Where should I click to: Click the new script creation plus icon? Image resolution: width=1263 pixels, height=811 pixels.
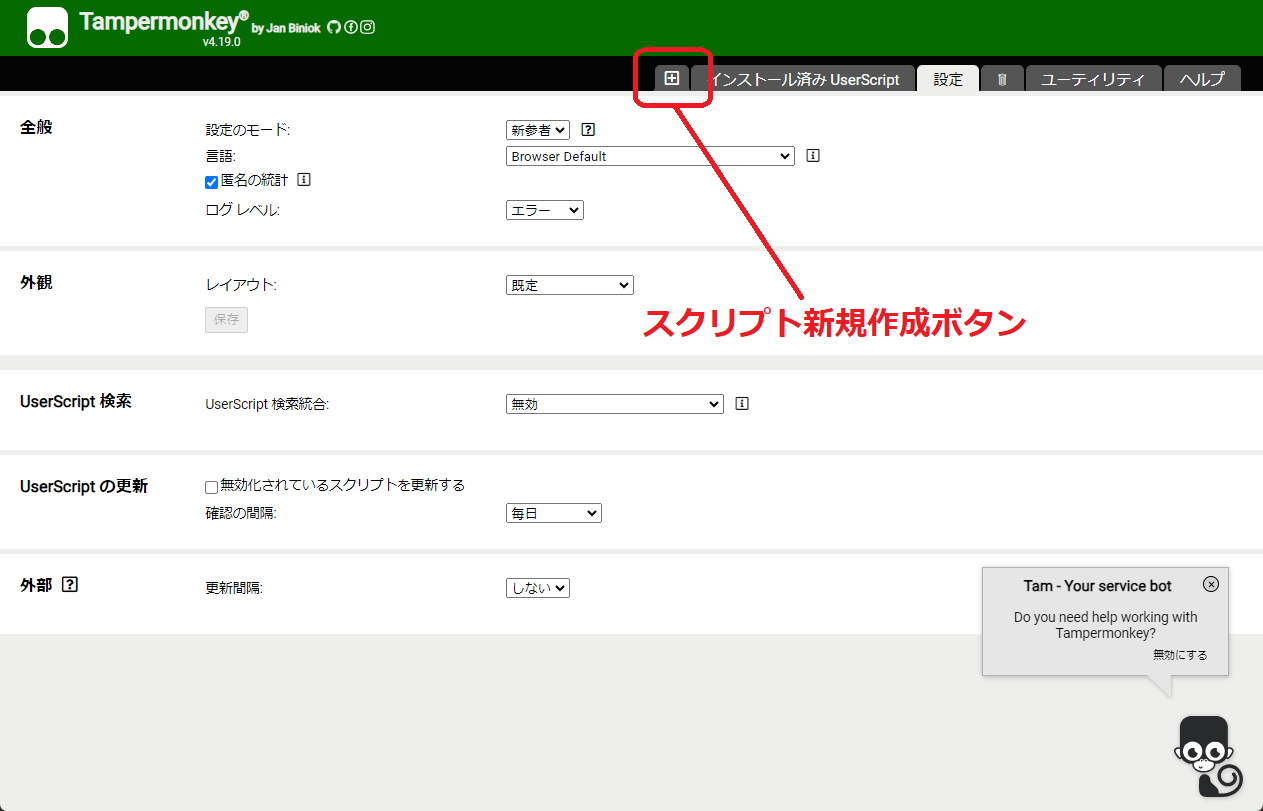(672, 77)
